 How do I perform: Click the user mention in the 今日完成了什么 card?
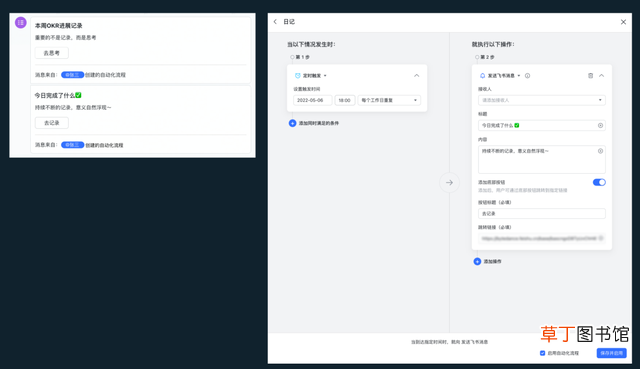point(73,145)
